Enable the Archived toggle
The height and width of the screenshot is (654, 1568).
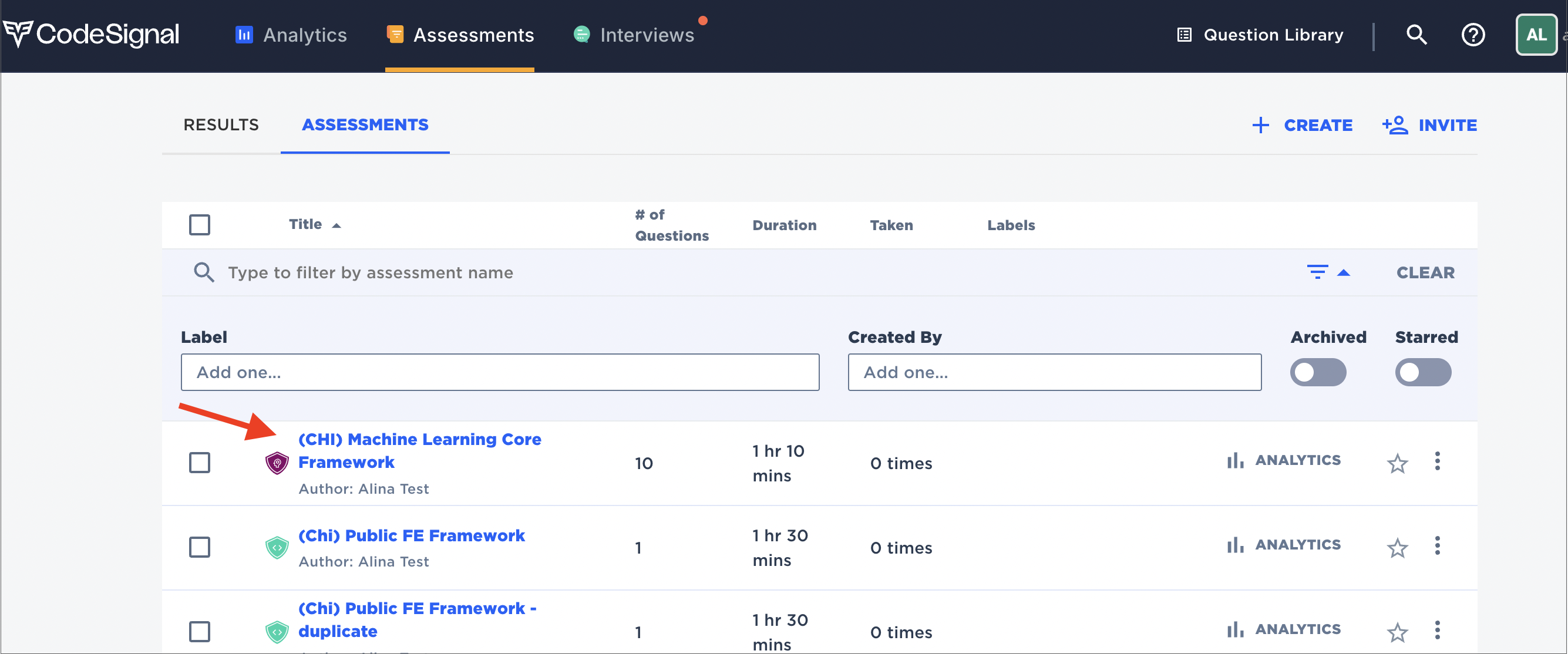[x=1318, y=372]
